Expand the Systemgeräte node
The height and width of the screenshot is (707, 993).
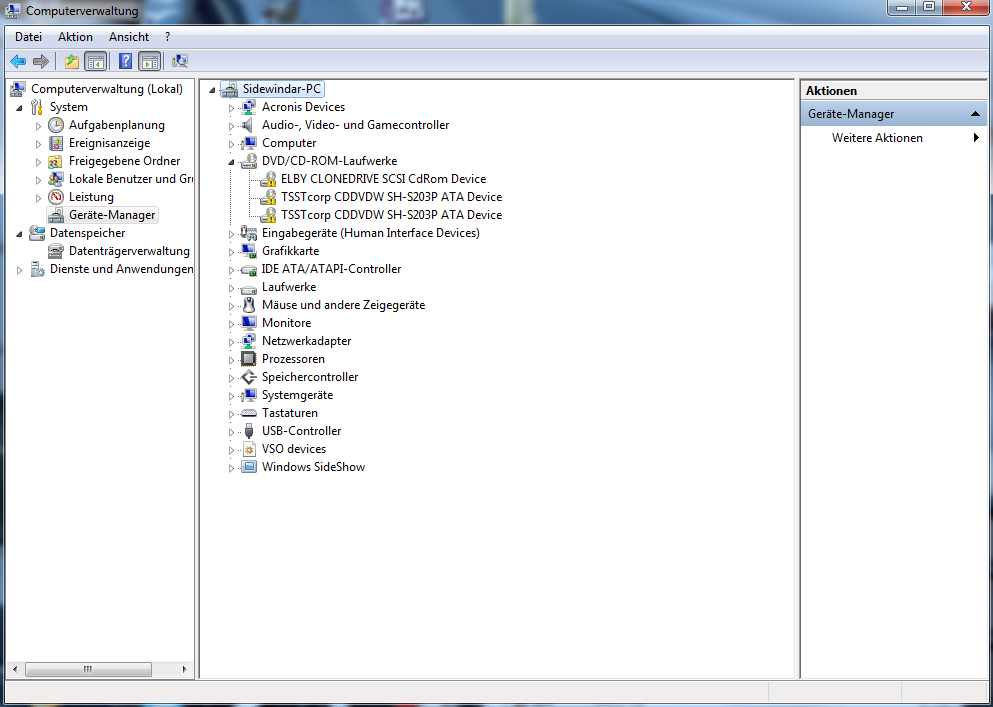pyautogui.click(x=231, y=395)
